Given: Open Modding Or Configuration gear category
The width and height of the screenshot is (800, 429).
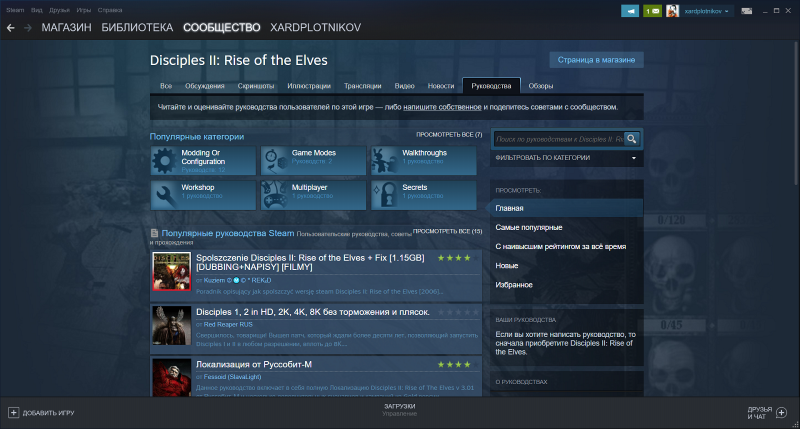Looking at the screenshot, I should pyautogui.click(x=203, y=161).
